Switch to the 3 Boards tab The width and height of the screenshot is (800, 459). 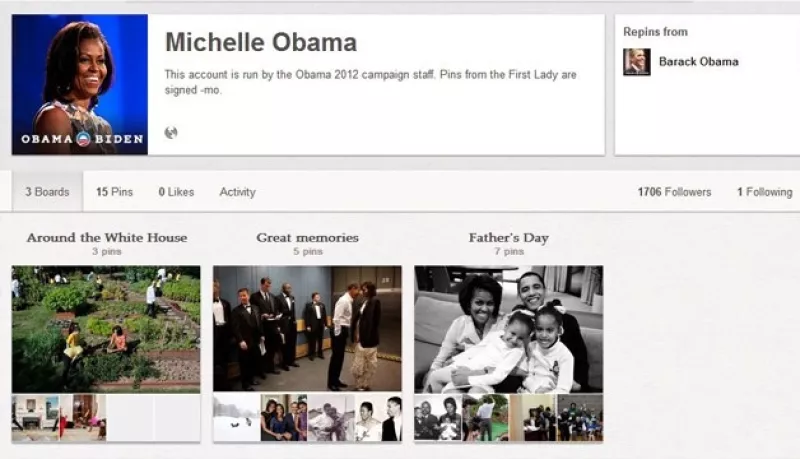coord(47,192)
